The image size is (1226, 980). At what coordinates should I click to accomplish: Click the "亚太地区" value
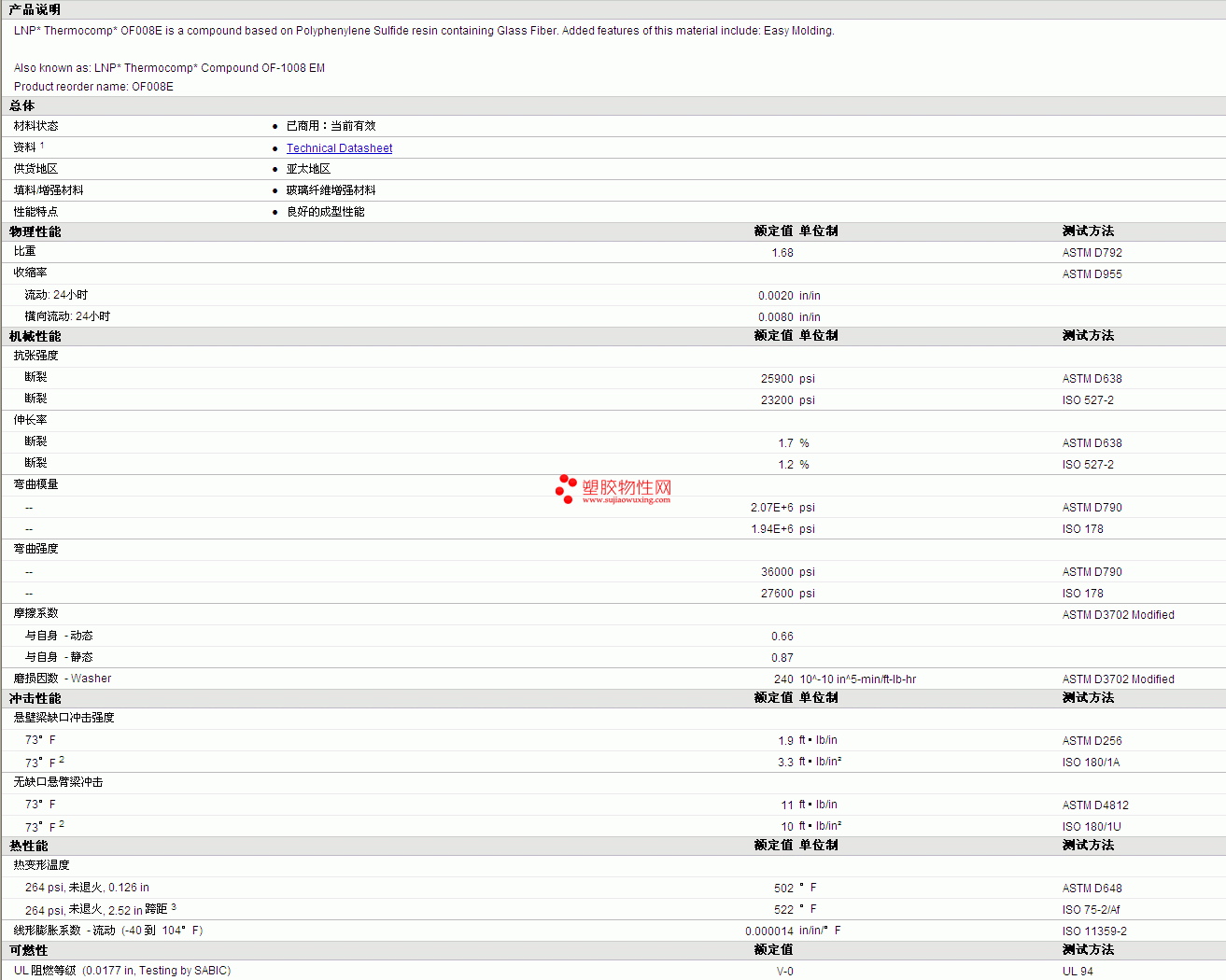pyautogui.click(x=308, y=169)
